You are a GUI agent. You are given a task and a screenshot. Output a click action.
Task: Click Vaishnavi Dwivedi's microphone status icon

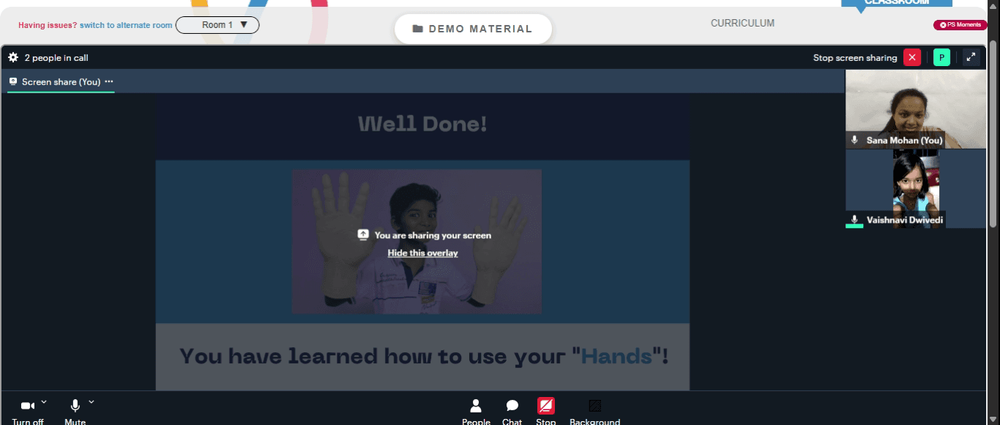(x=855, y=220)
